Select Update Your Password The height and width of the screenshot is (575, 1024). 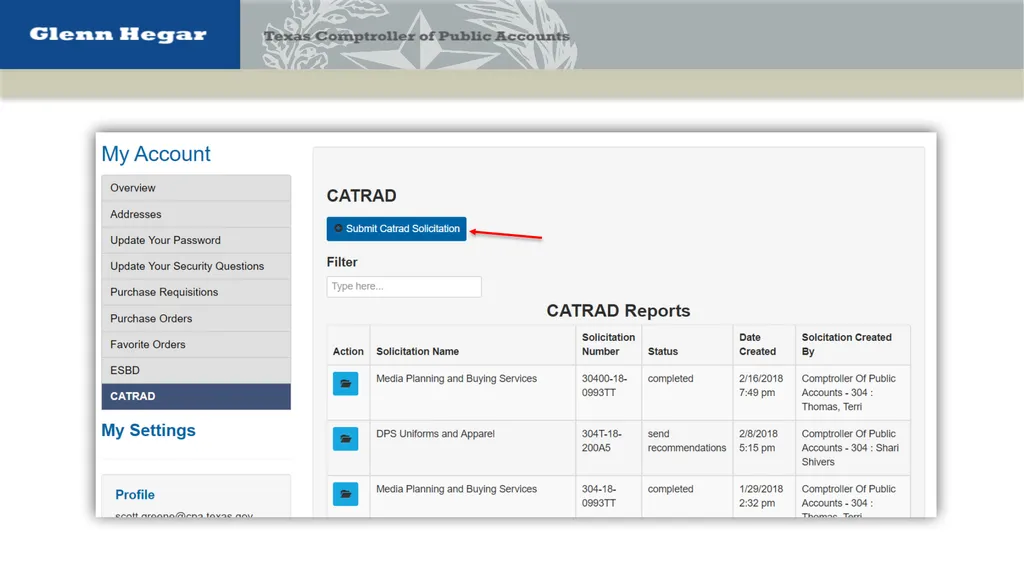pos(196,240)
